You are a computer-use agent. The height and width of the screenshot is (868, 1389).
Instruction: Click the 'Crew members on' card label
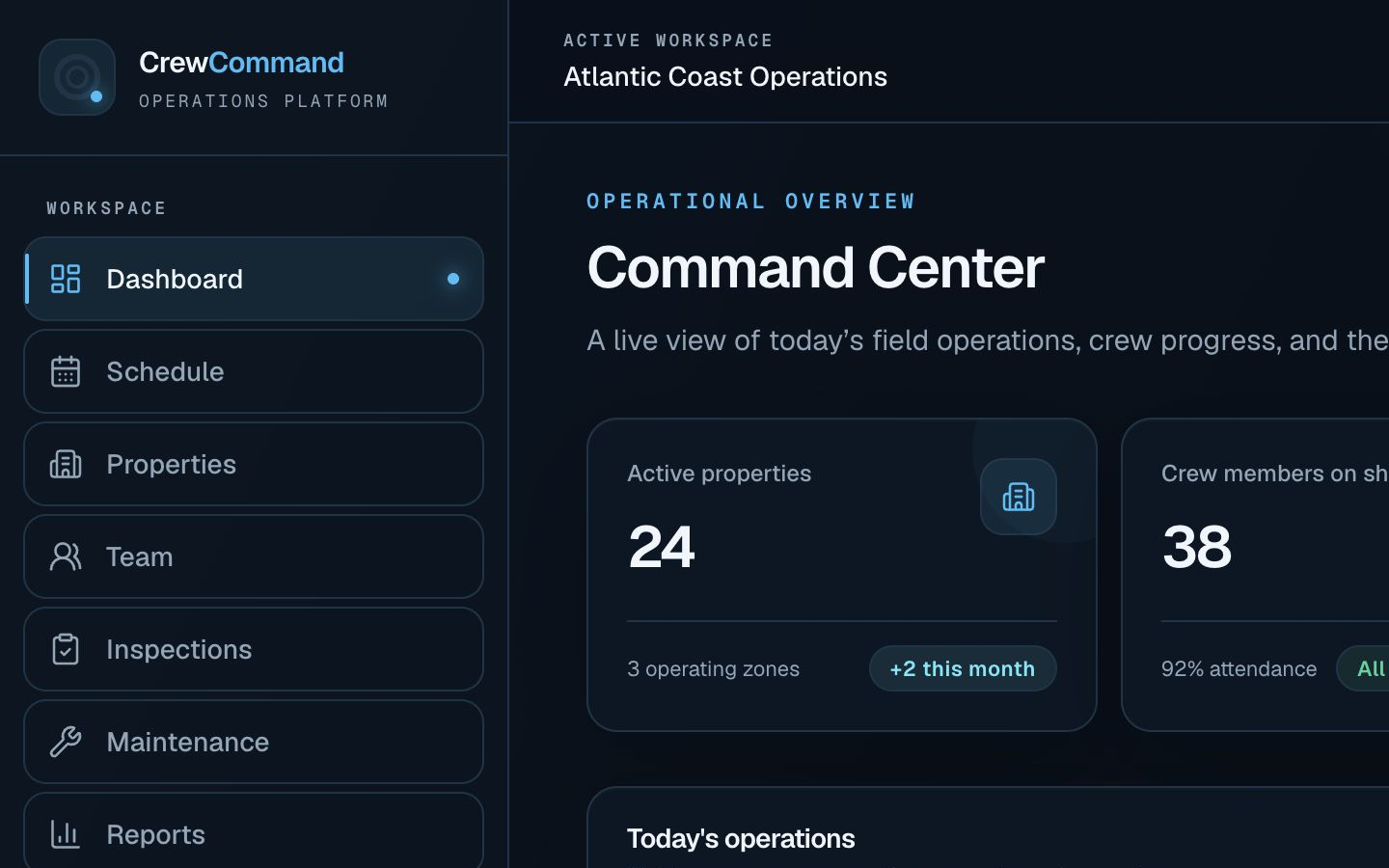coord(1274,474)
